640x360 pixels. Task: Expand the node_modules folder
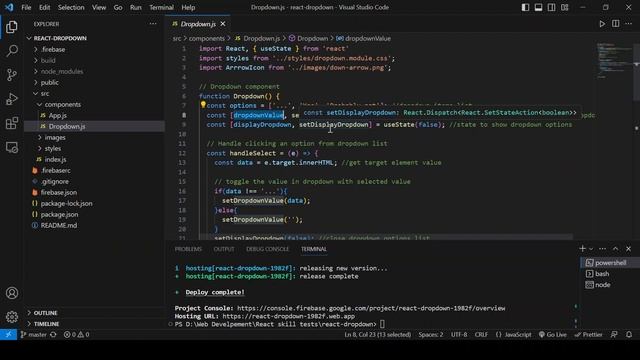62,71
